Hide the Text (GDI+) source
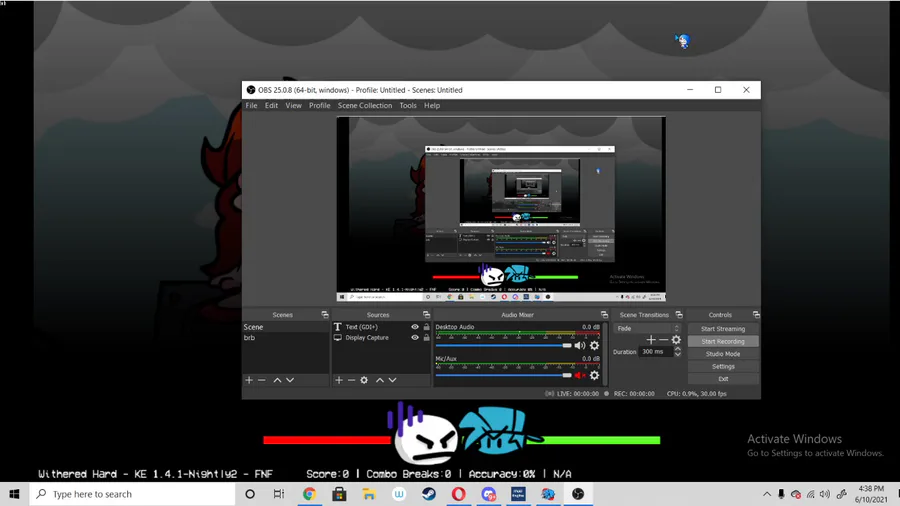This screenshot has height=506, width=900. click(414, 327)
